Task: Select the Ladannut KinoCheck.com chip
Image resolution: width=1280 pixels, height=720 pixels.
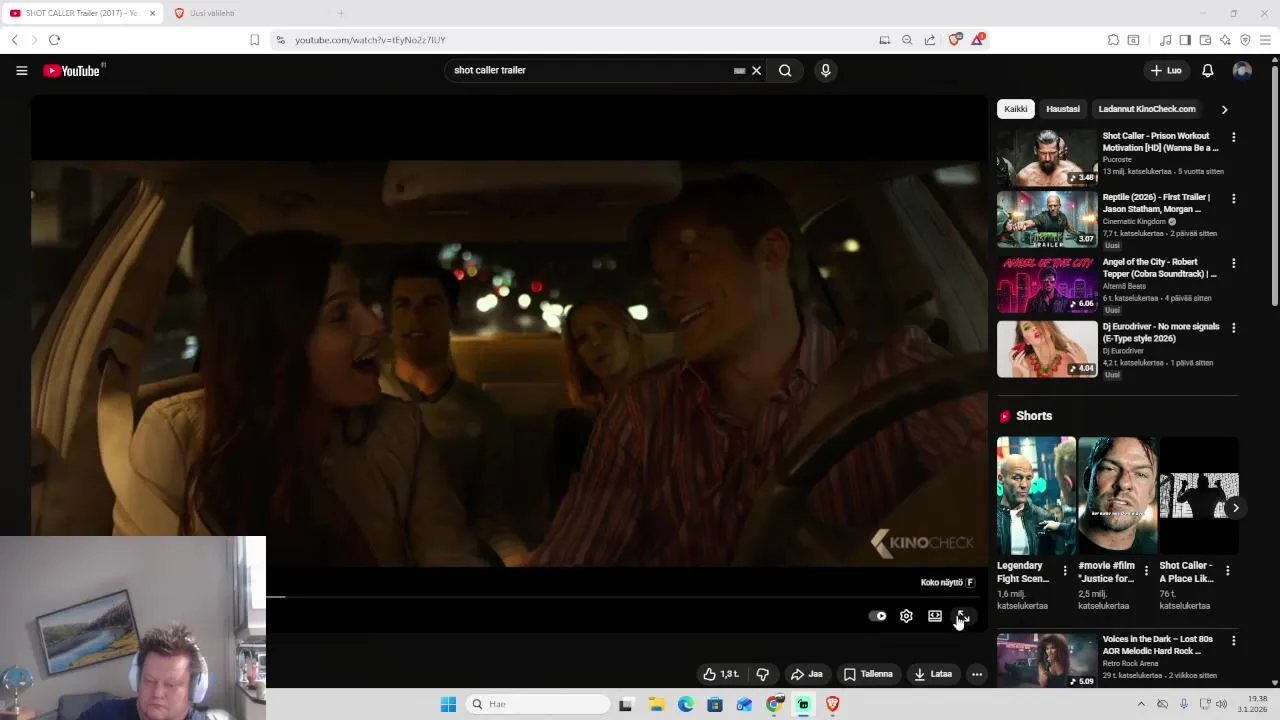Action: (x=1147, y=109)
